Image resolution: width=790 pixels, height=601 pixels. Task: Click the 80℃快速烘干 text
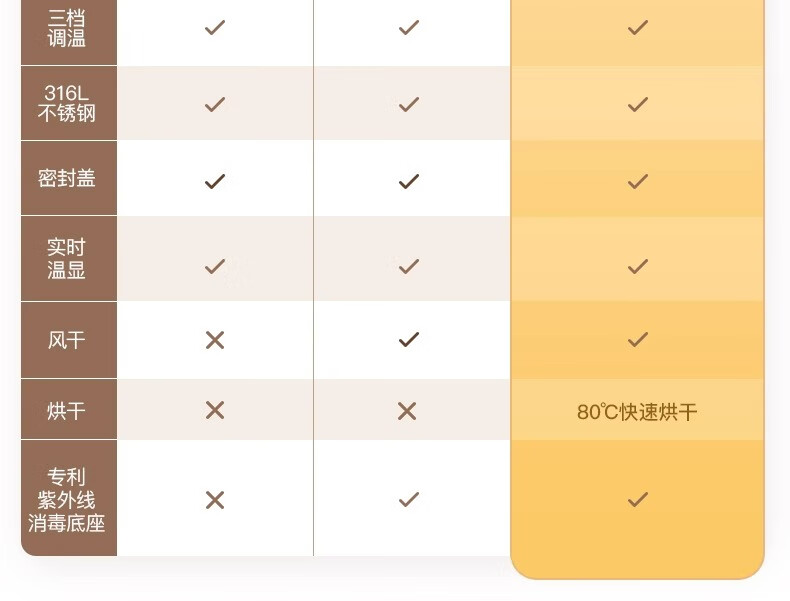[637, 412]
